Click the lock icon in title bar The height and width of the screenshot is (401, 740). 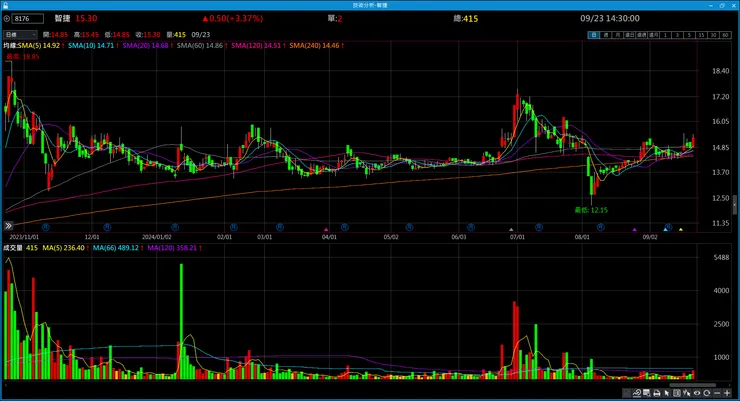tap(6, 5)
